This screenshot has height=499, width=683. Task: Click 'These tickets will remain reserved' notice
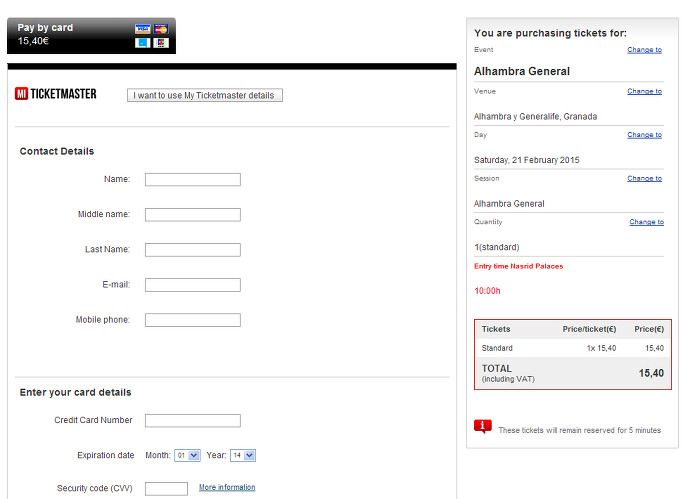click(x=579, y=430)
